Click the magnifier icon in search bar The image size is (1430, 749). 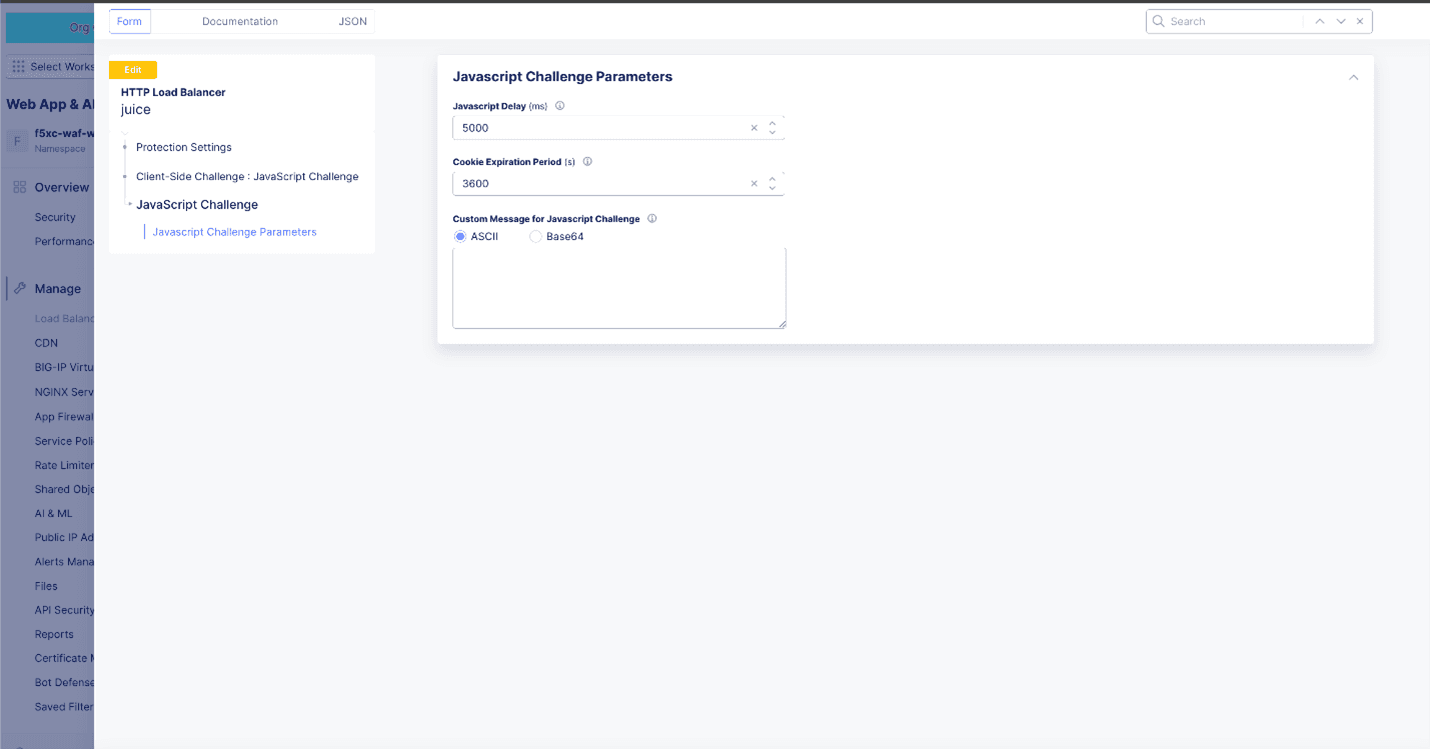pos(1158,20)
